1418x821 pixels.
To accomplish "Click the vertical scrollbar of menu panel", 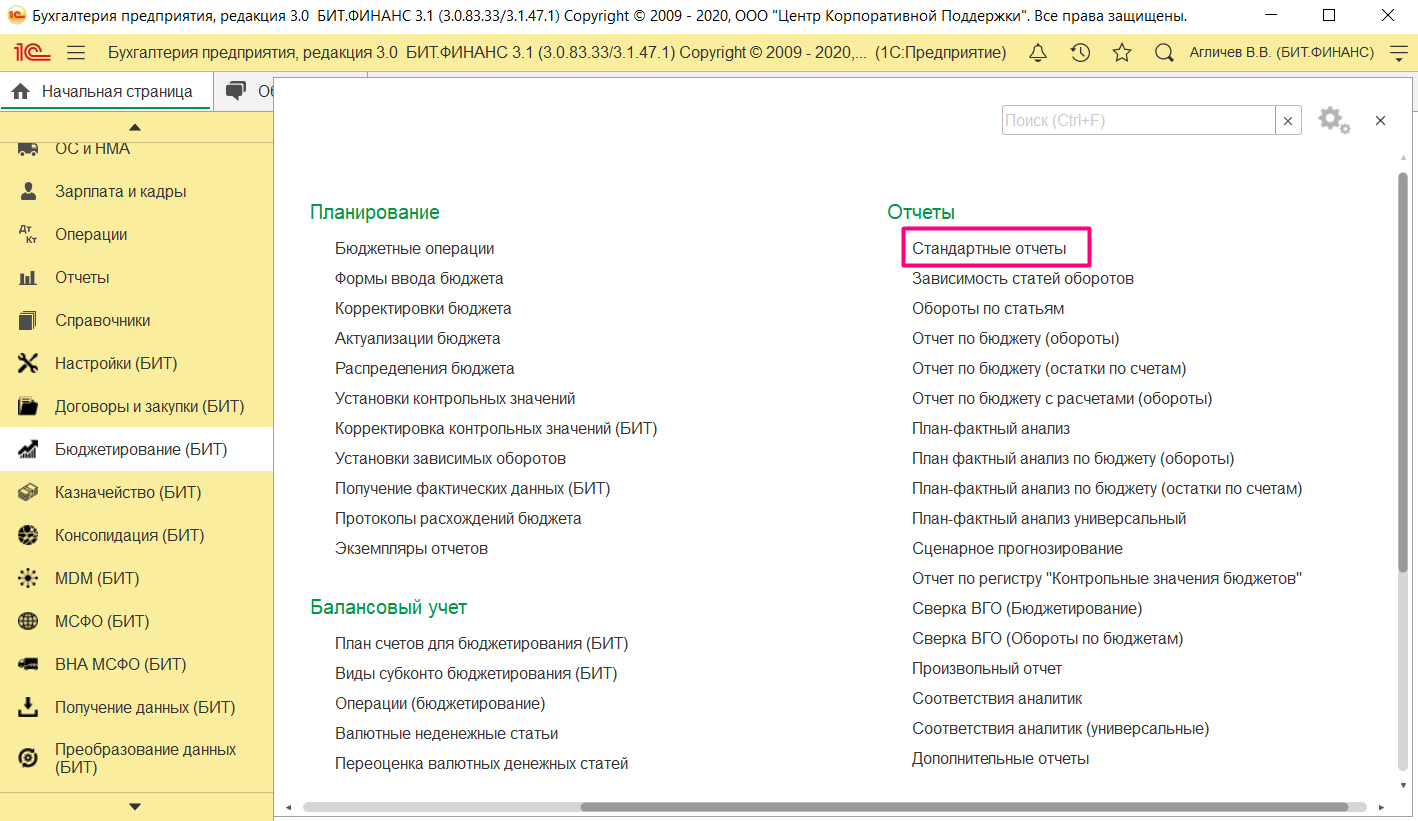I will coord(1403,371).
